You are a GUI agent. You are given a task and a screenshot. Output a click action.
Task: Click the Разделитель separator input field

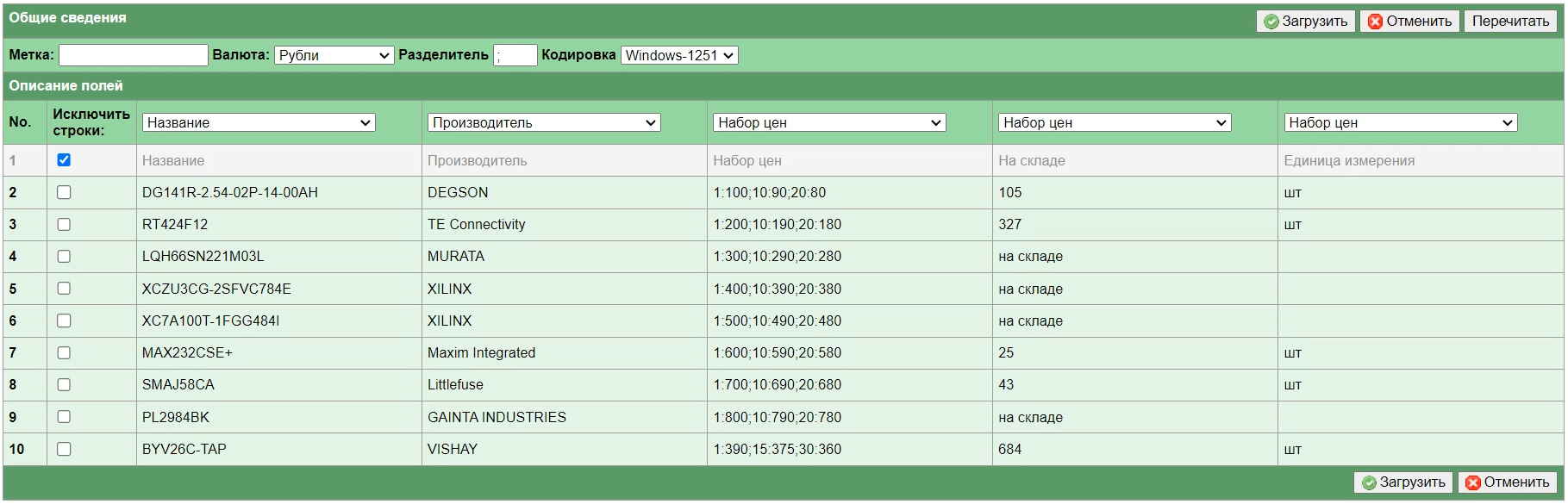click(515, 55)
